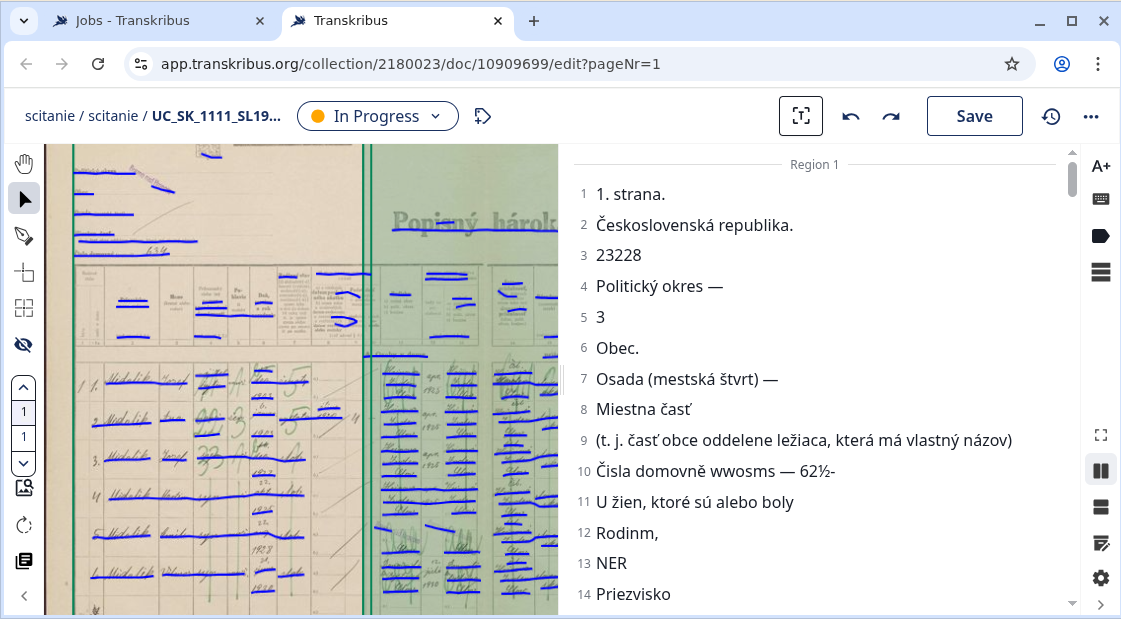The width and height of the screenshot is (1121, 619).
Task: Open the In Progress status dropdown
Action: point(377,116)
